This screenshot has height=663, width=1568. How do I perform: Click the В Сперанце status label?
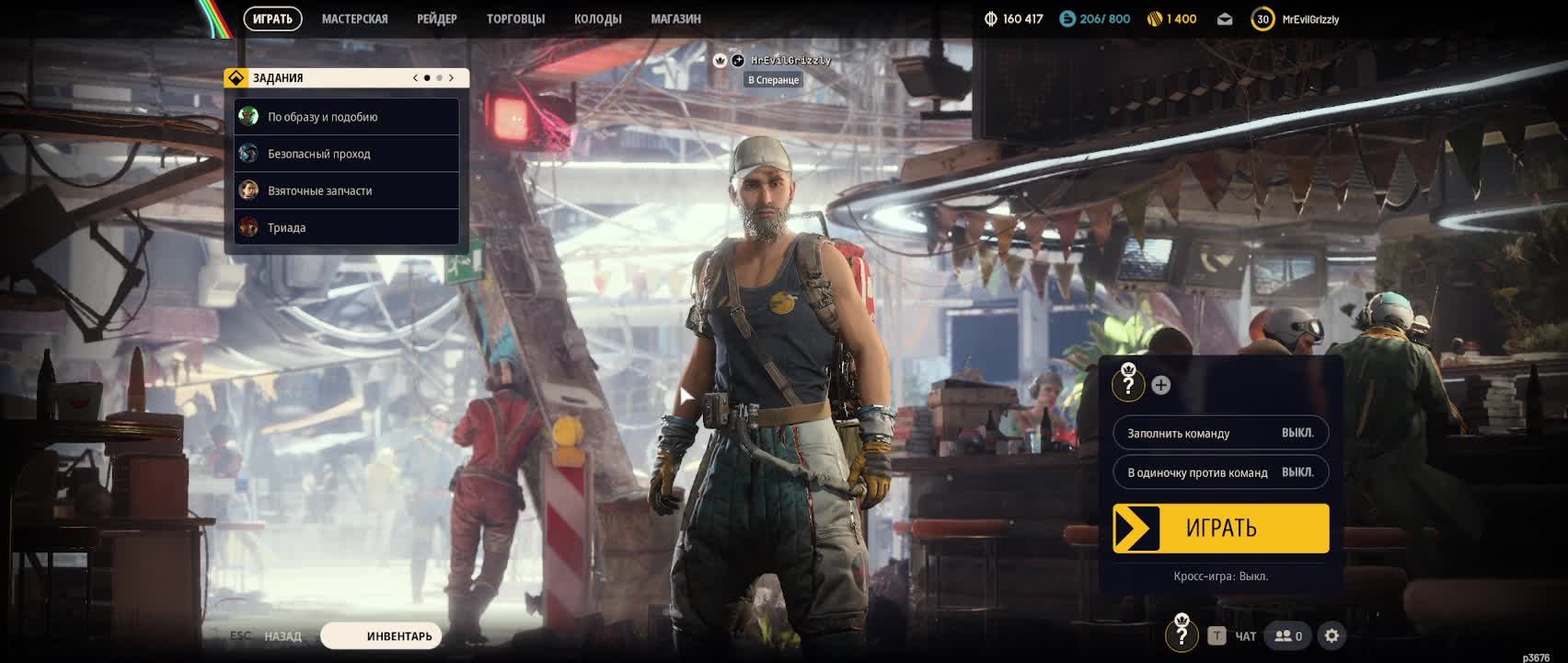coord(773,80)
